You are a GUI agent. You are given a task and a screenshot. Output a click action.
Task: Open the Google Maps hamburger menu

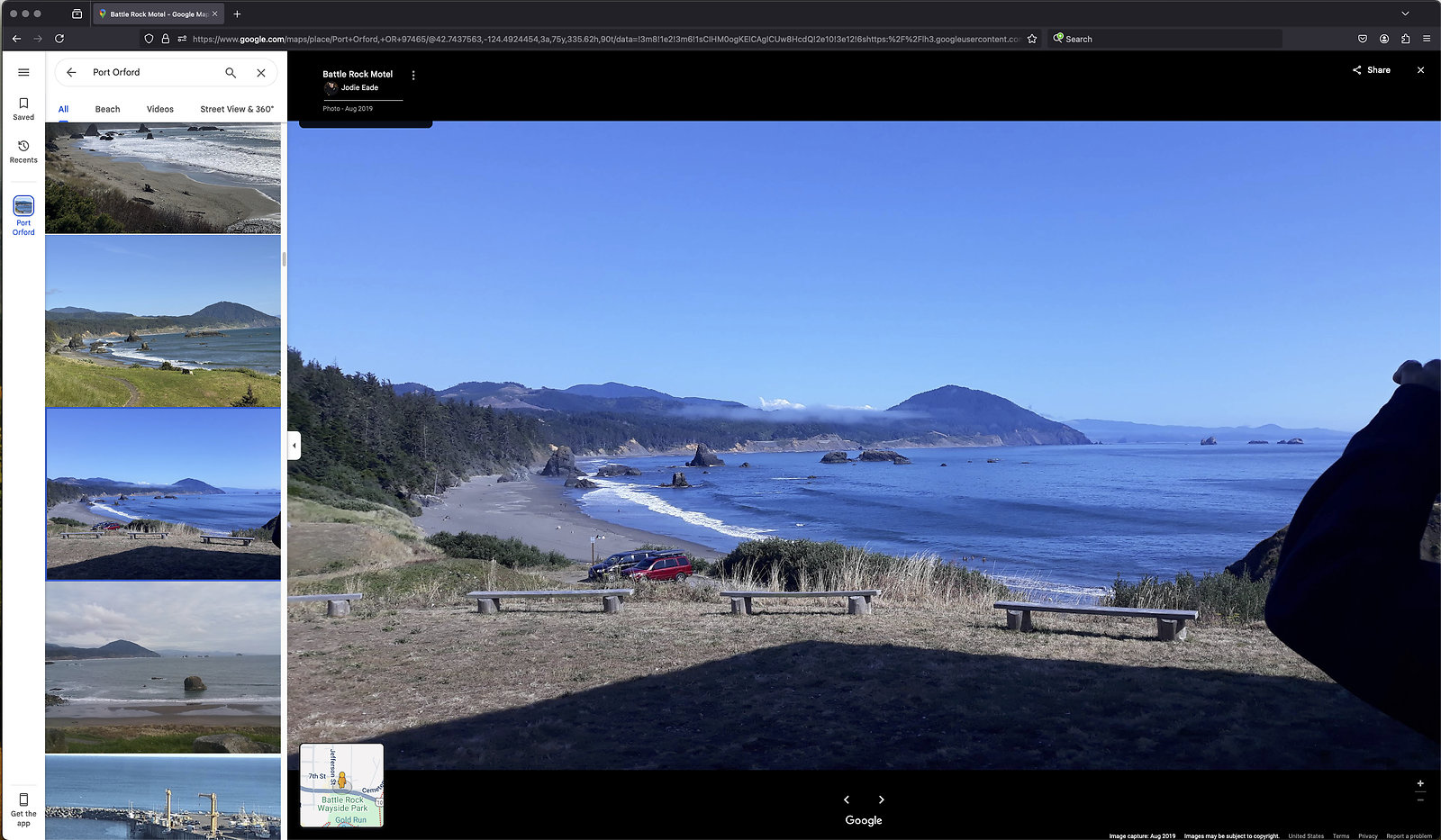click(x=23, y=72)
